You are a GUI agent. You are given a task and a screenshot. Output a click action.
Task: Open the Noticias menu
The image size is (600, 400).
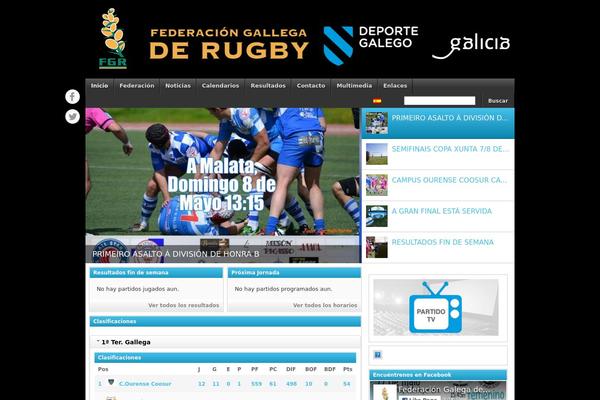[x=178, y=86]
